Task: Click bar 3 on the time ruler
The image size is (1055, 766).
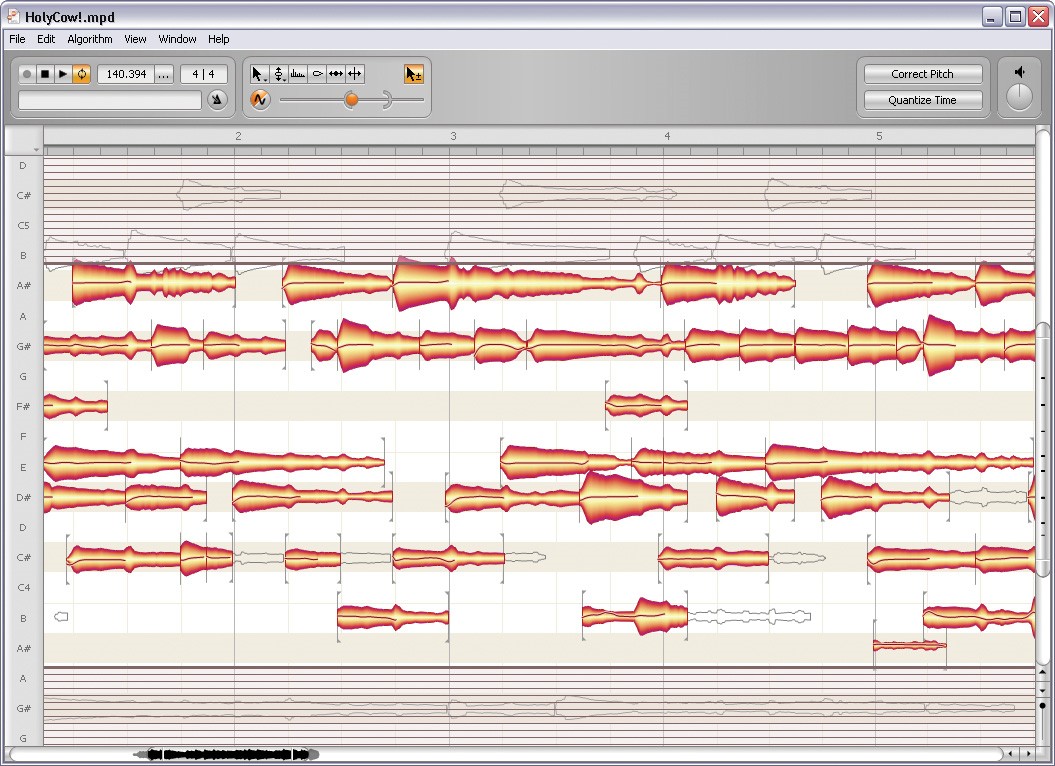Action: pyautogui.click(x=453, y=136)
